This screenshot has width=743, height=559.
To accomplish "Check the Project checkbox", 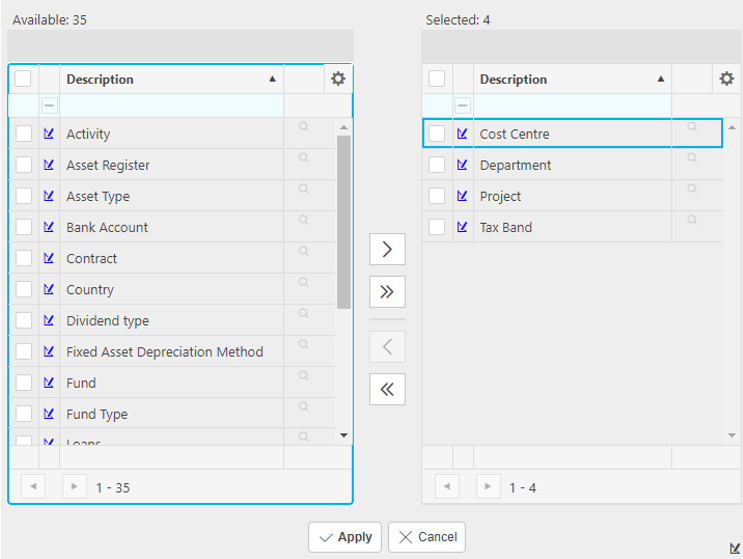I will [x=436, y=196].
